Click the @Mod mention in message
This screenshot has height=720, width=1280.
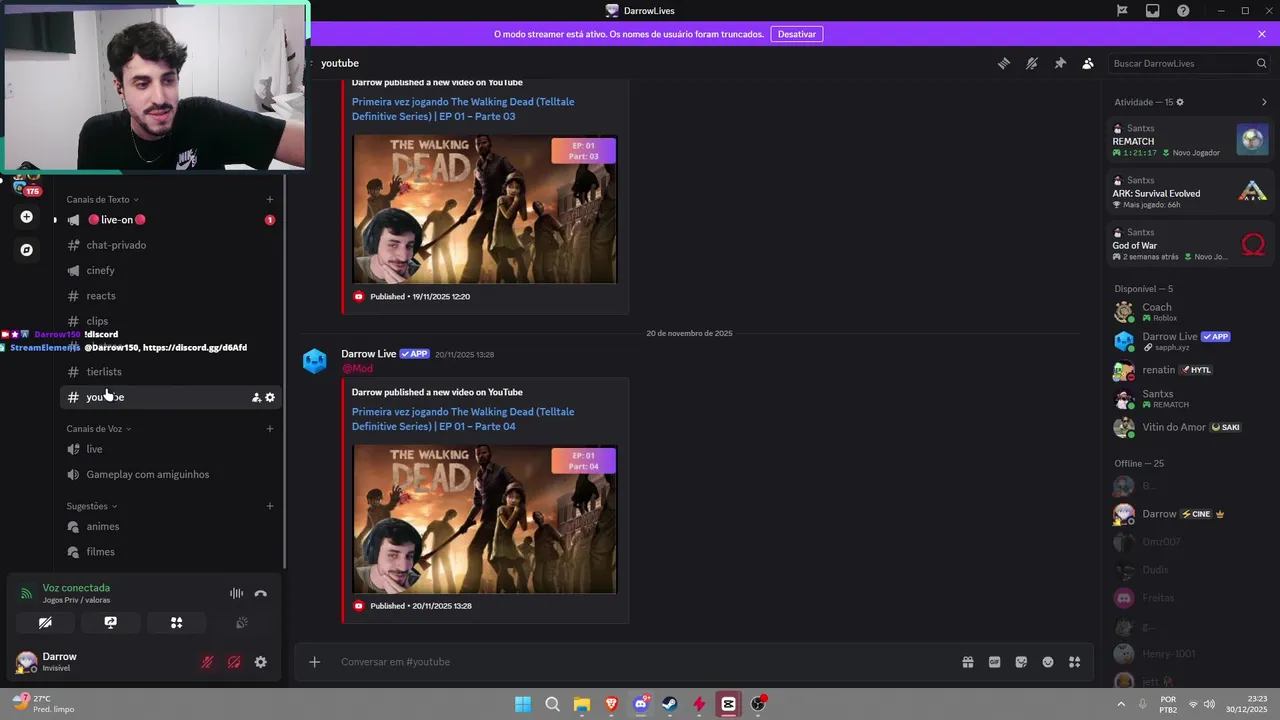pos(357,369)
